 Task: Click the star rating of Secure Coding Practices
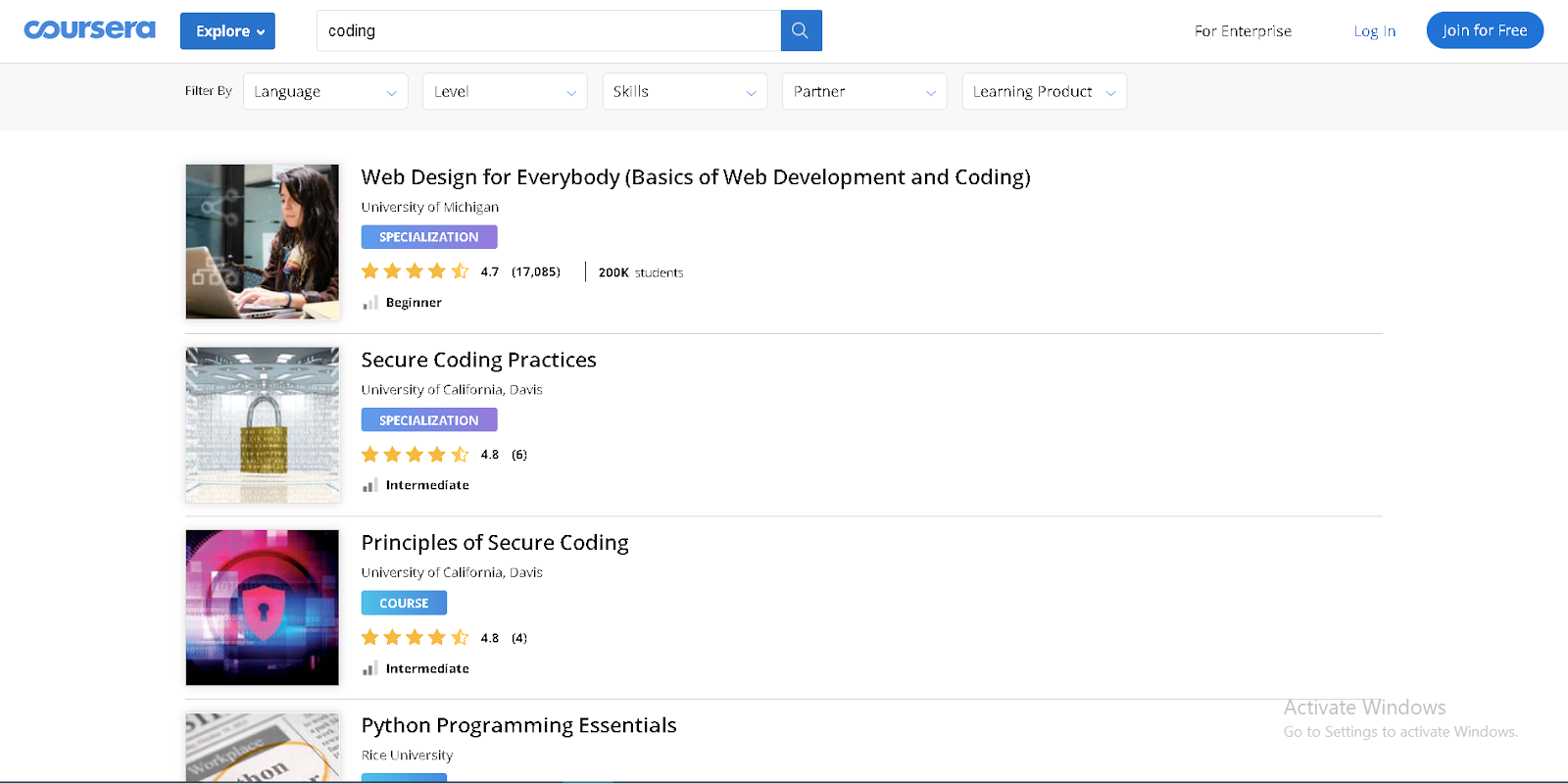[415, 455]
